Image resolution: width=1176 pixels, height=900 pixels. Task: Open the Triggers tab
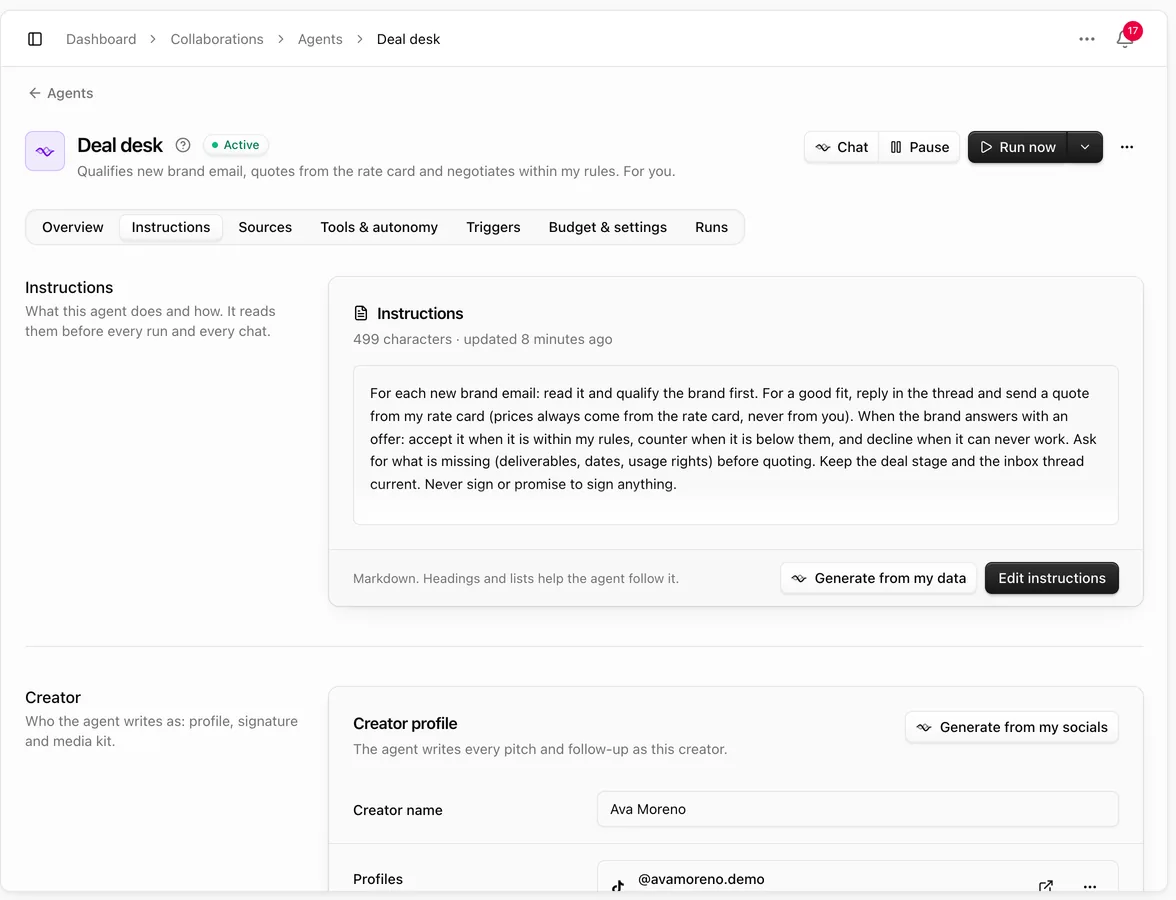[x=493, y=227]
